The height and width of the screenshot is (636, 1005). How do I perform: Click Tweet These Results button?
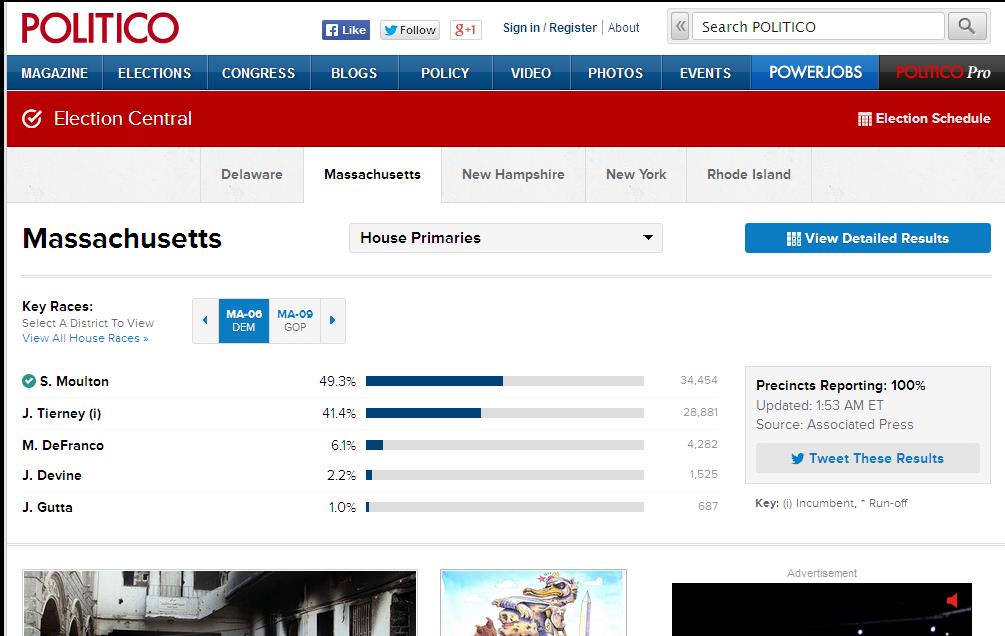[x=867, y=459]
